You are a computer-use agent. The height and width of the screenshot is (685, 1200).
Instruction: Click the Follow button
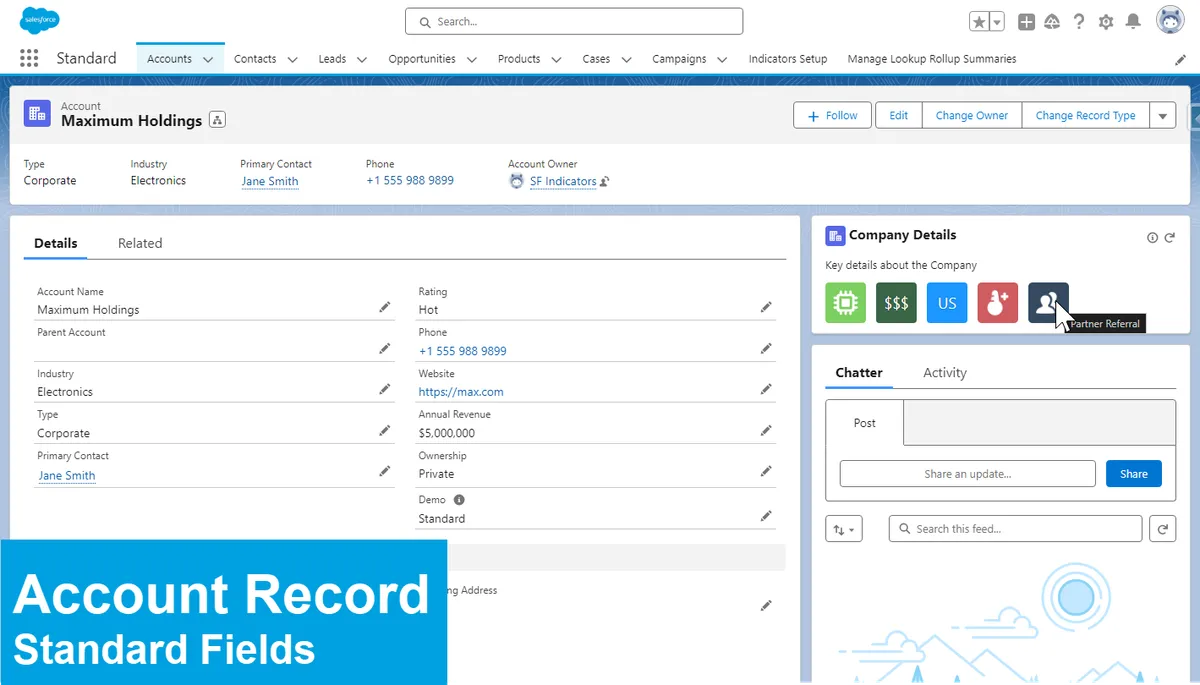[x=833, y=116]
